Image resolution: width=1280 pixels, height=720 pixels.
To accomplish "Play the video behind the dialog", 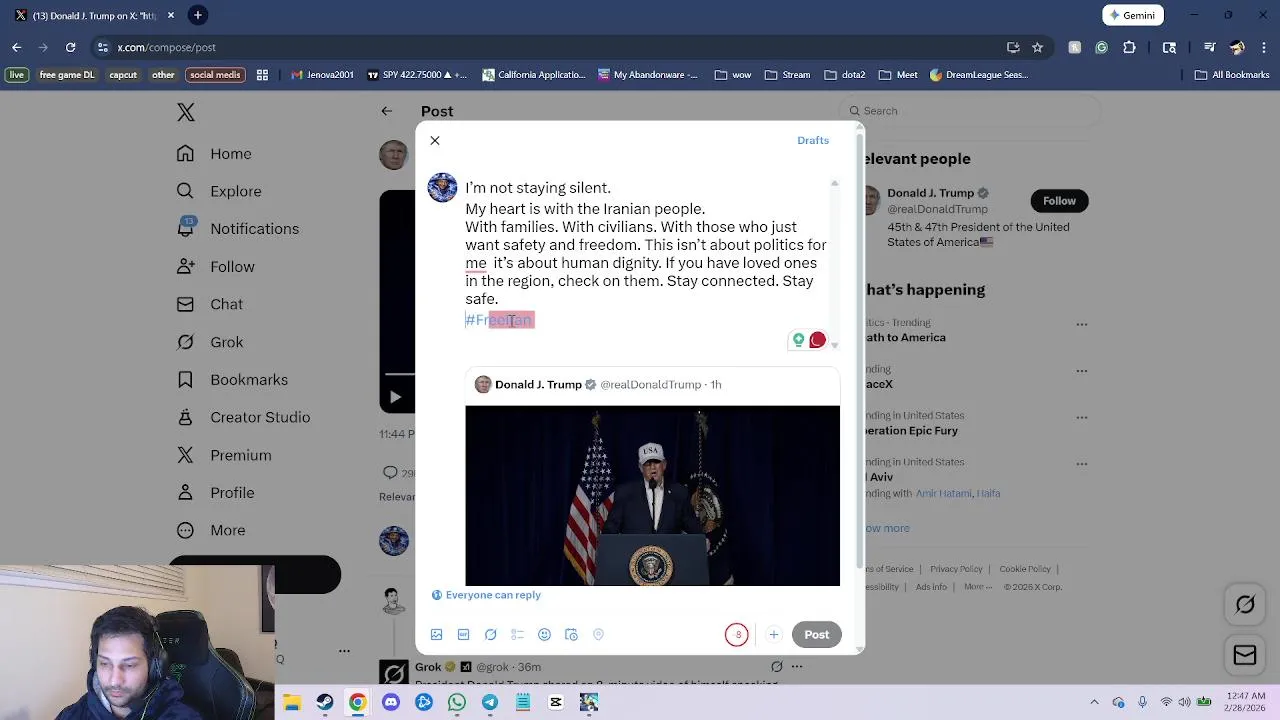I will coord(395,397).
